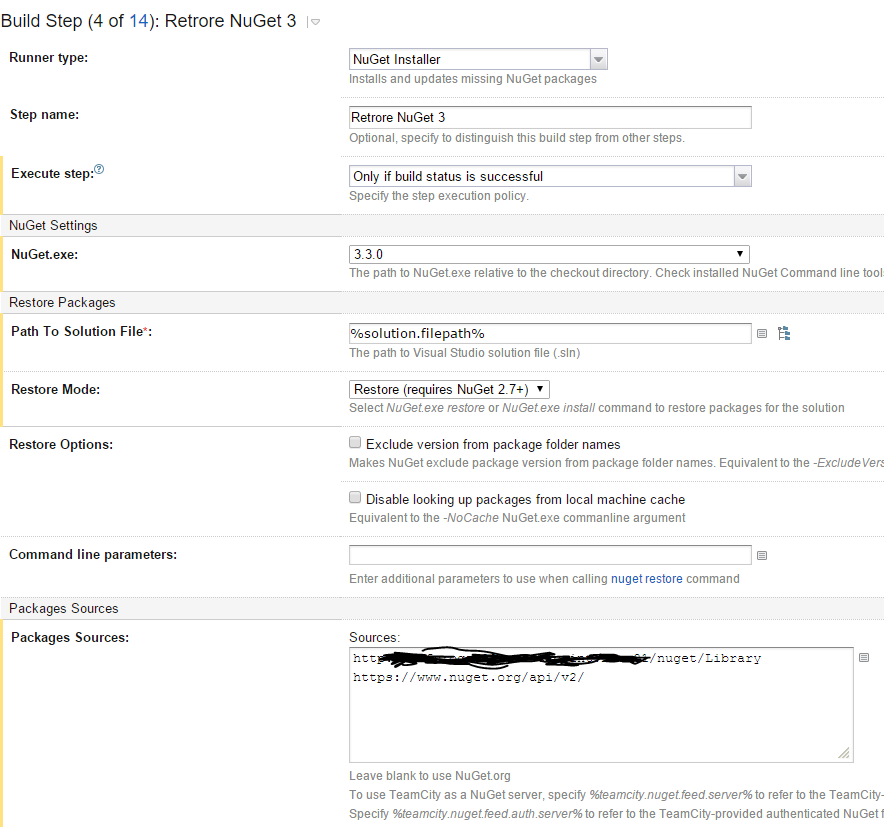Expand the Sources text area editor icon
This screenshot has width=884, height=827.
(864, 657)
